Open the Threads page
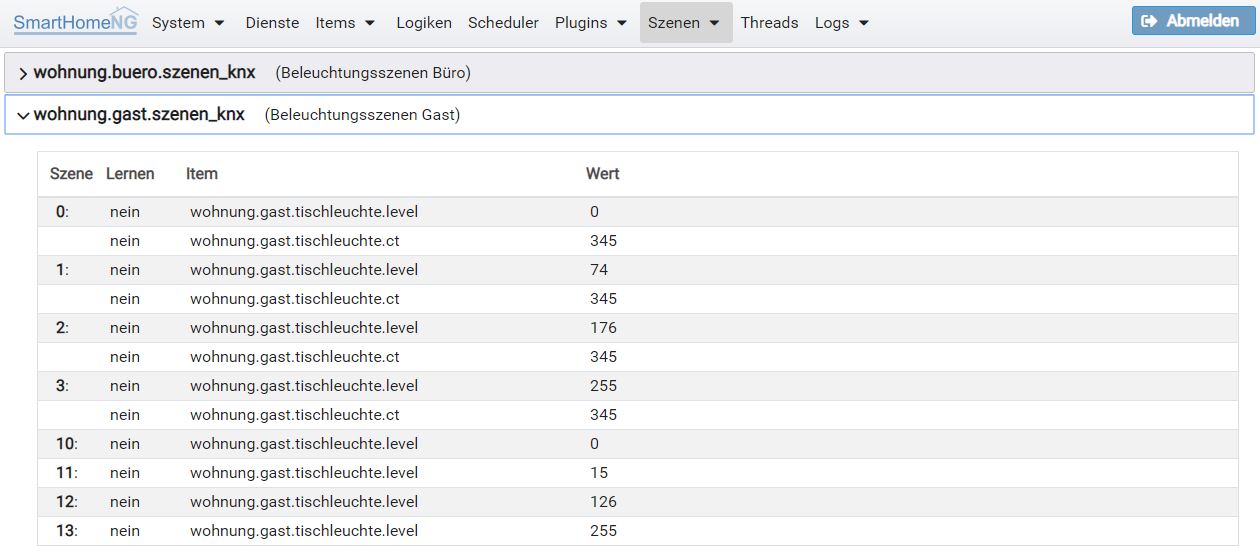 (x=769, y=22)
